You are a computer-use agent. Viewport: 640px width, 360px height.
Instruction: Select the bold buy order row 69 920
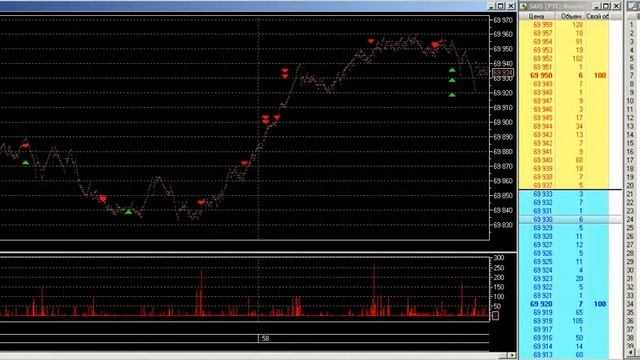point(564,304)
